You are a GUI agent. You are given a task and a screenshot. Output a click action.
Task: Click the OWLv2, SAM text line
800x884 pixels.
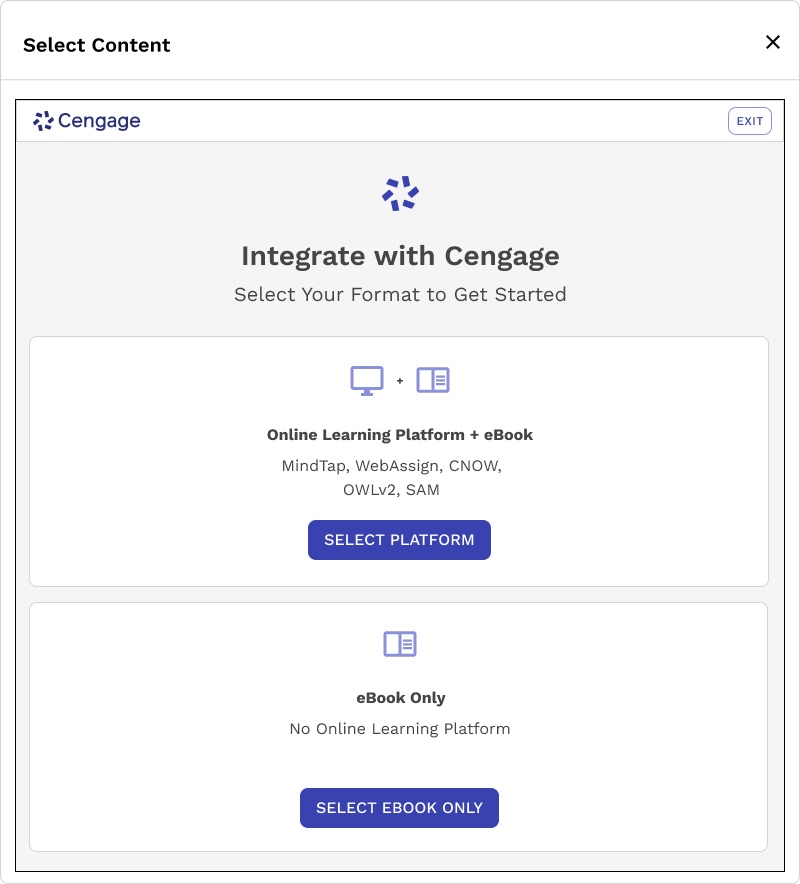(391, 490)
